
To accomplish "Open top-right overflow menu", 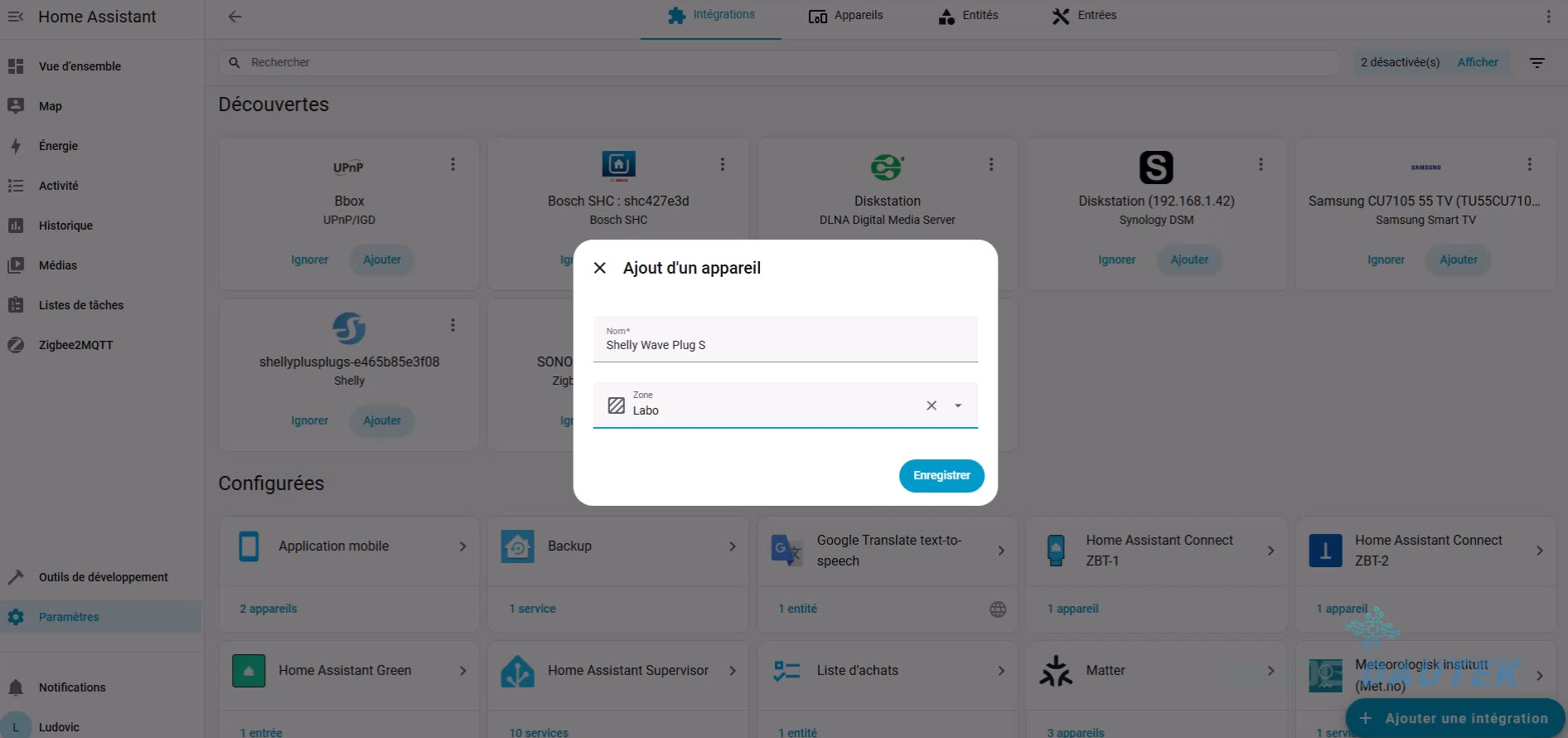I will click(x=1547, y=17).
